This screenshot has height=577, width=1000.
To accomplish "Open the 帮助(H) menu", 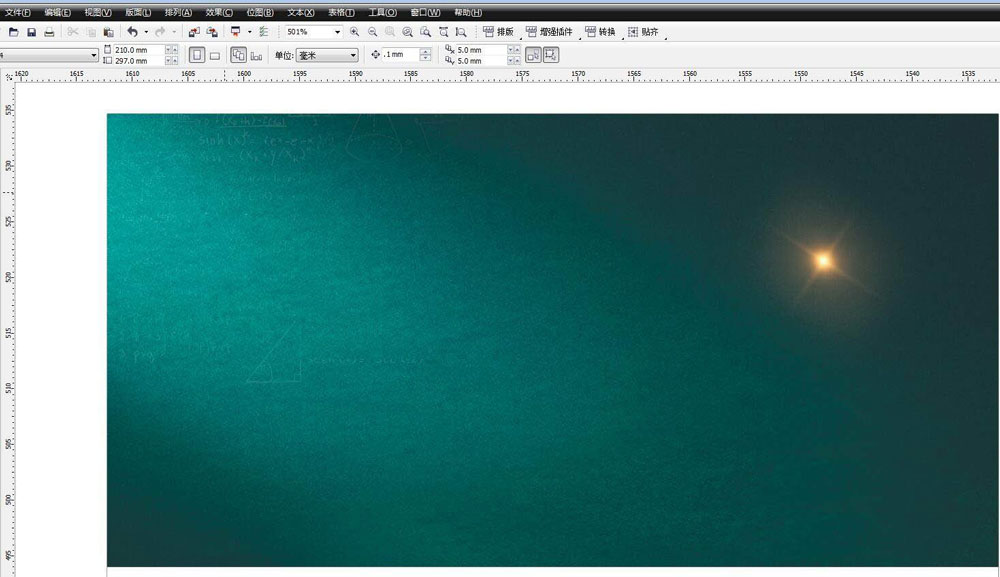I will 467,12.
